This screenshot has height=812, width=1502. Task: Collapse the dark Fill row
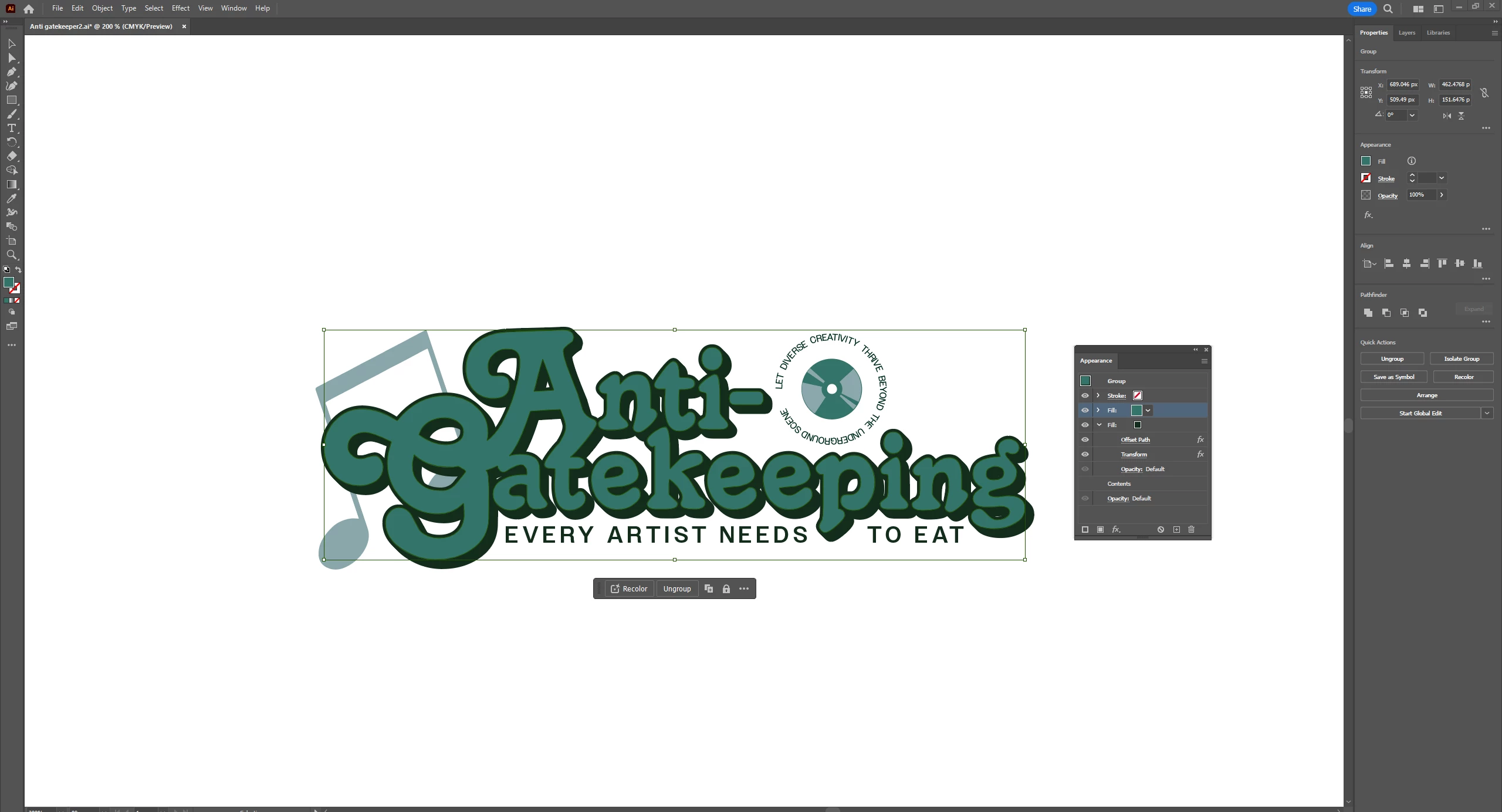1099,425
